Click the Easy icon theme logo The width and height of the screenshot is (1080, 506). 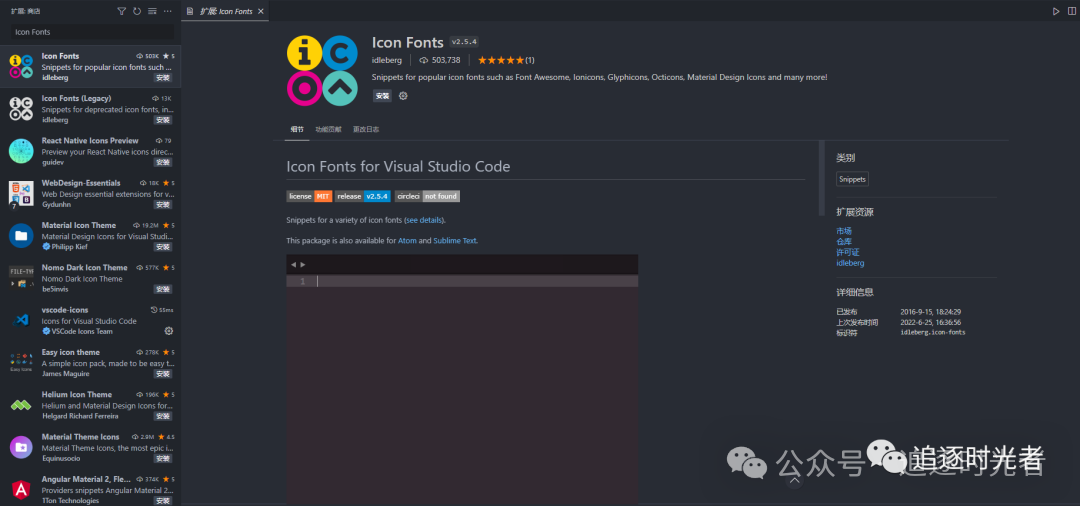(21, 362)
